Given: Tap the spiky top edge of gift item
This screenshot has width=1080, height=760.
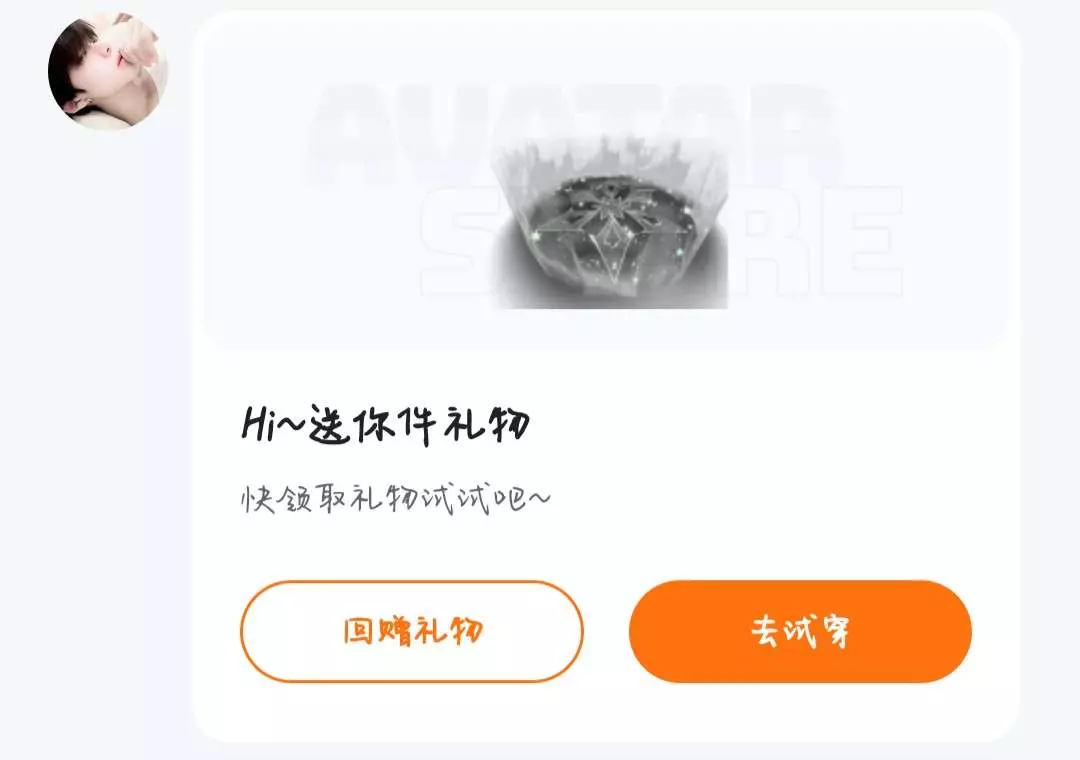Looking at the screenshot, I should click(x=610, y=157).
